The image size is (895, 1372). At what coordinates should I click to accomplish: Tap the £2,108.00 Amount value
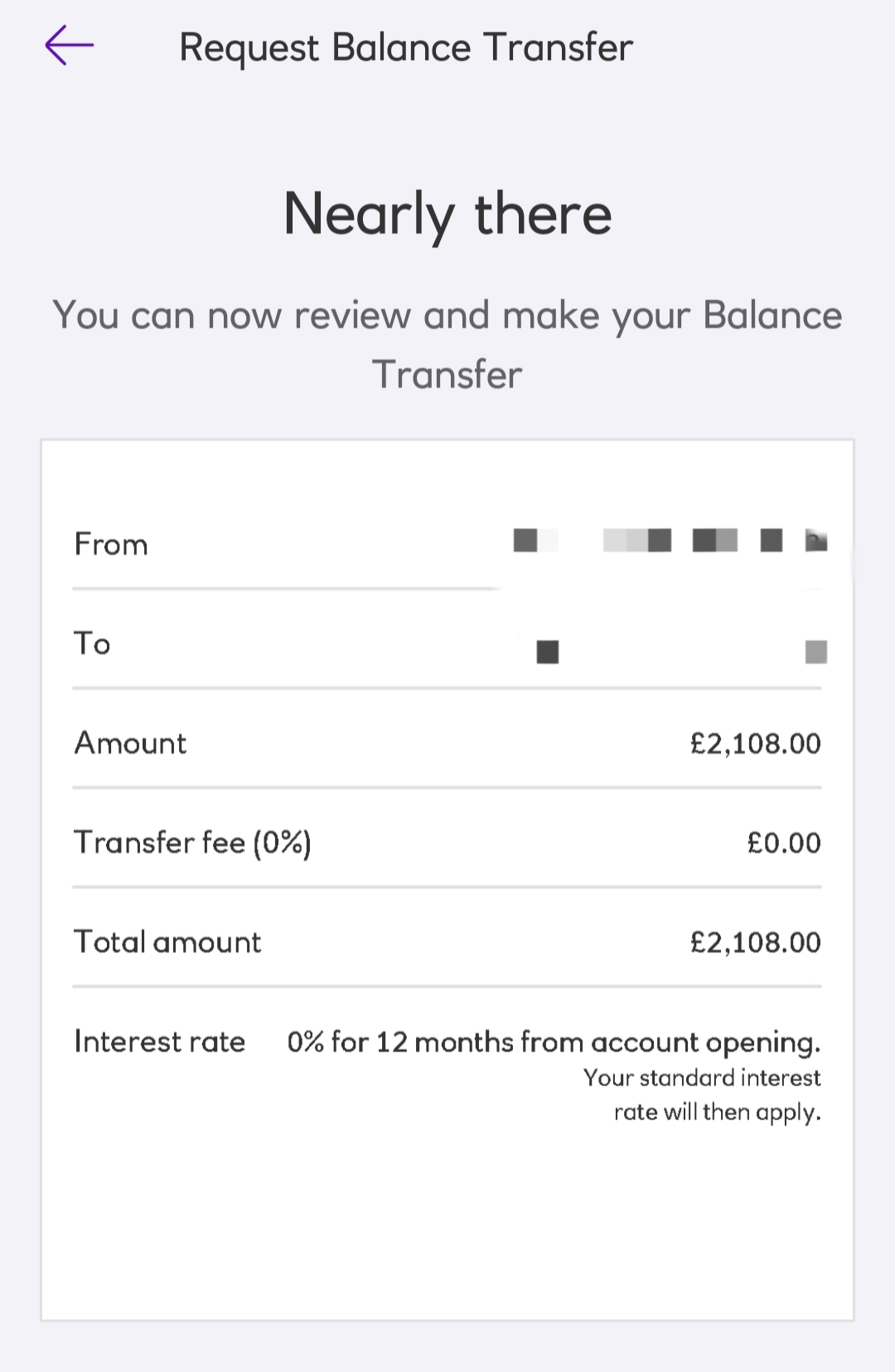pyautogui.click(x=755, y=743)
